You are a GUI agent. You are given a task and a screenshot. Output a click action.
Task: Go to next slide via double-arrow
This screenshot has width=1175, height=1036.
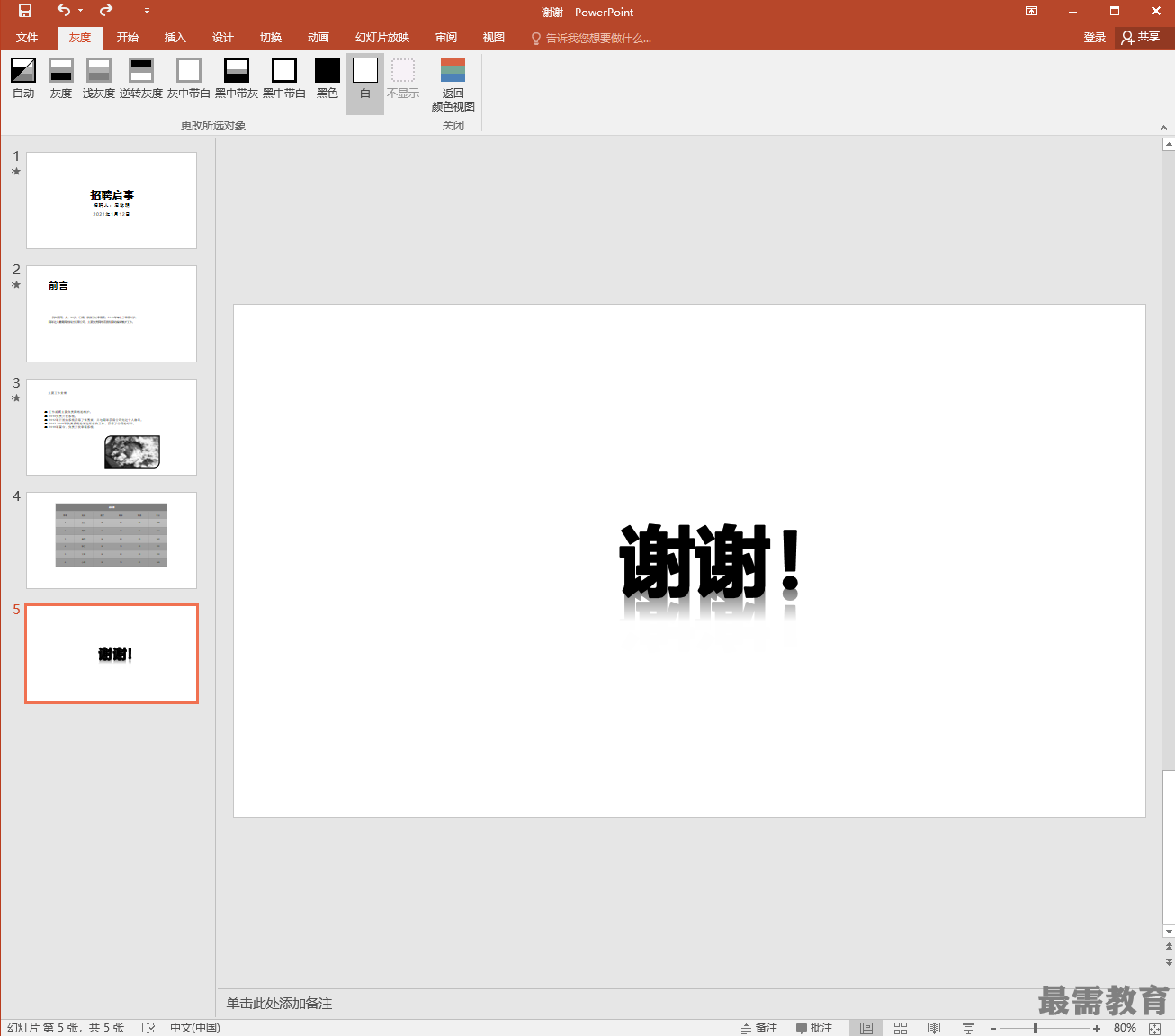coord(1169,961)
